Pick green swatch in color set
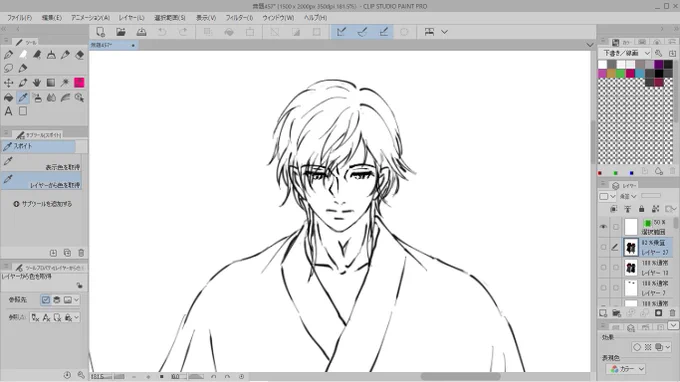This screenshot has width=680, height=382. pos(621,73)
